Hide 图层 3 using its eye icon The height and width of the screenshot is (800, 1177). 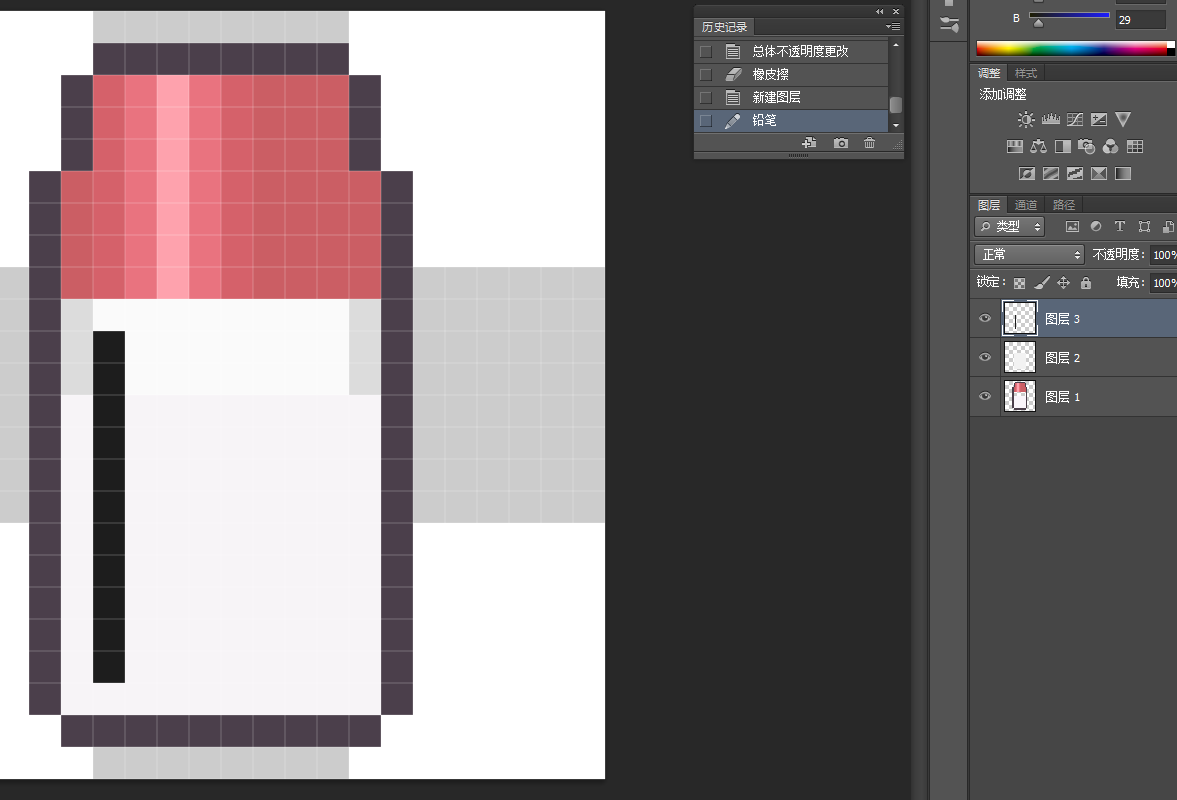[985, 318]
